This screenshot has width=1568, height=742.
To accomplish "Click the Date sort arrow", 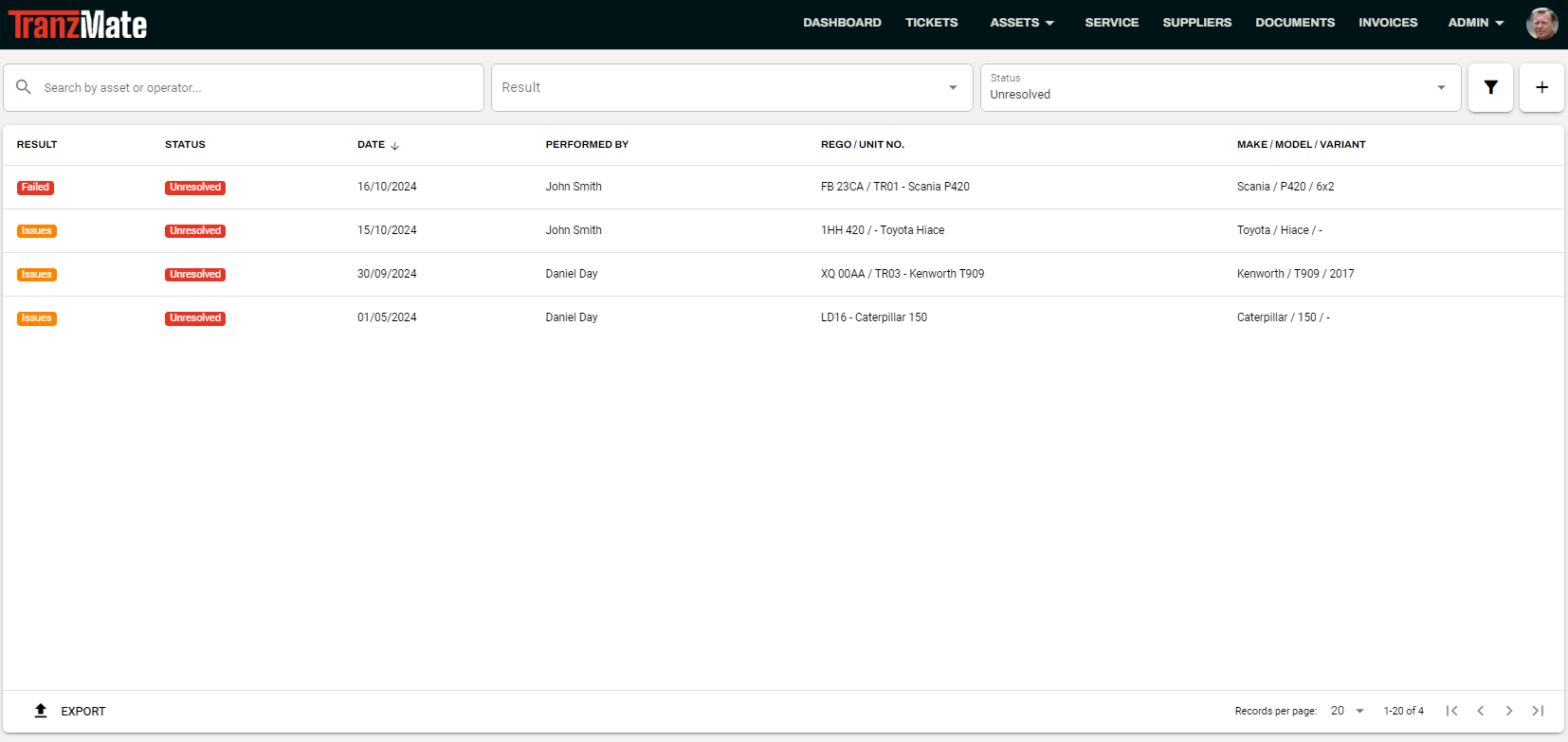I will [x=394, y=146].
